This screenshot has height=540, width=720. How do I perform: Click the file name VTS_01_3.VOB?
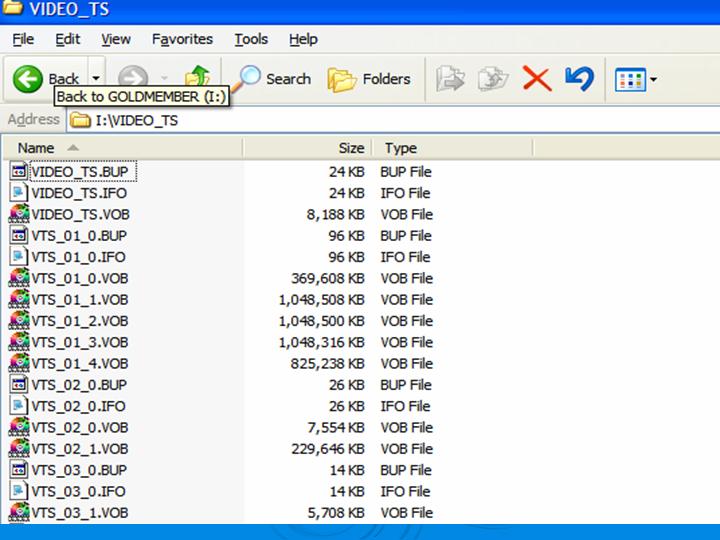pyautogui.click(x=80, y=342)
